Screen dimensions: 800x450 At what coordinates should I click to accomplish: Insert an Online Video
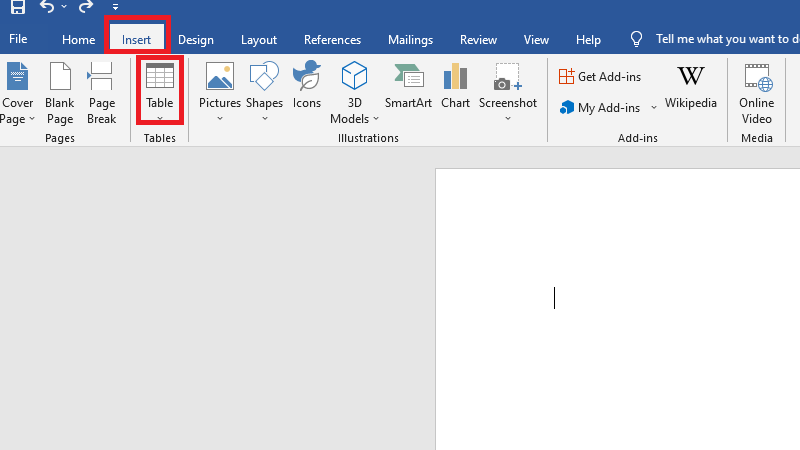[x=756, y=93]
